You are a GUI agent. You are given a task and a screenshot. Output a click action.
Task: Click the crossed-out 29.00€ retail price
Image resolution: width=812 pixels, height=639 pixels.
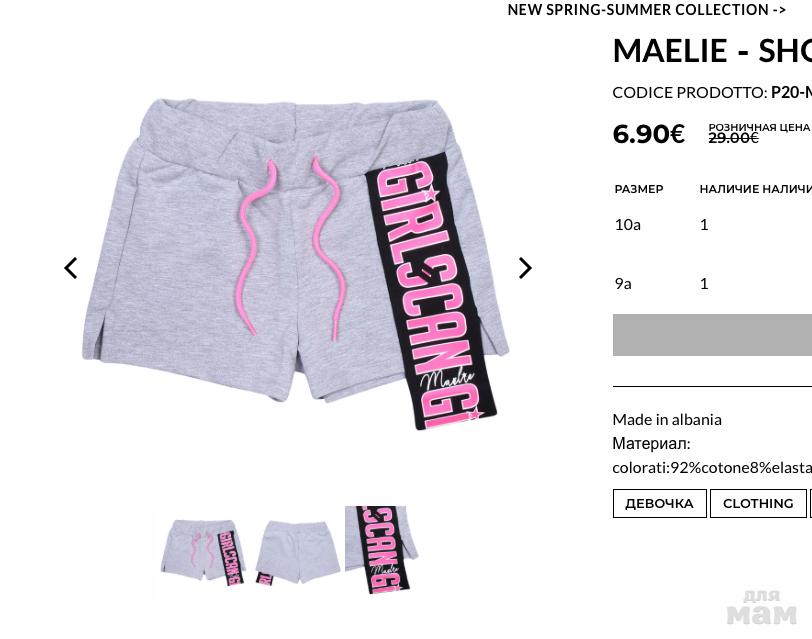[733, 138]
